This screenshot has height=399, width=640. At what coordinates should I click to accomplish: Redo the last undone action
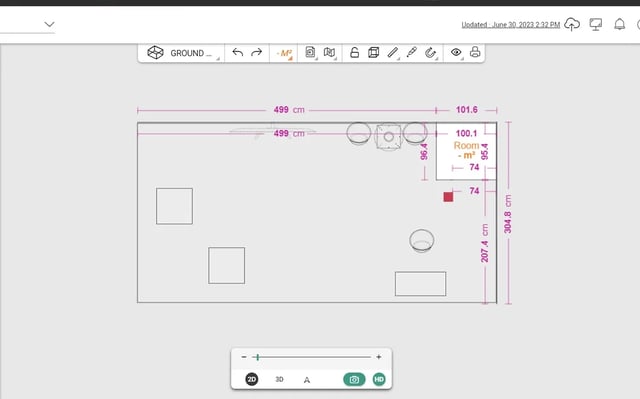(256, 53)
